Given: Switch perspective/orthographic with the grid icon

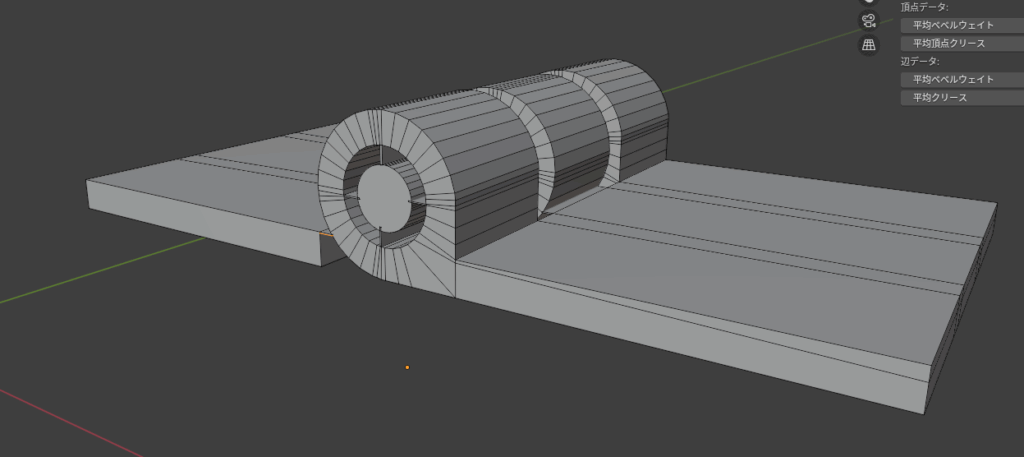Looking at the screenshot, I should click(868, 45).
